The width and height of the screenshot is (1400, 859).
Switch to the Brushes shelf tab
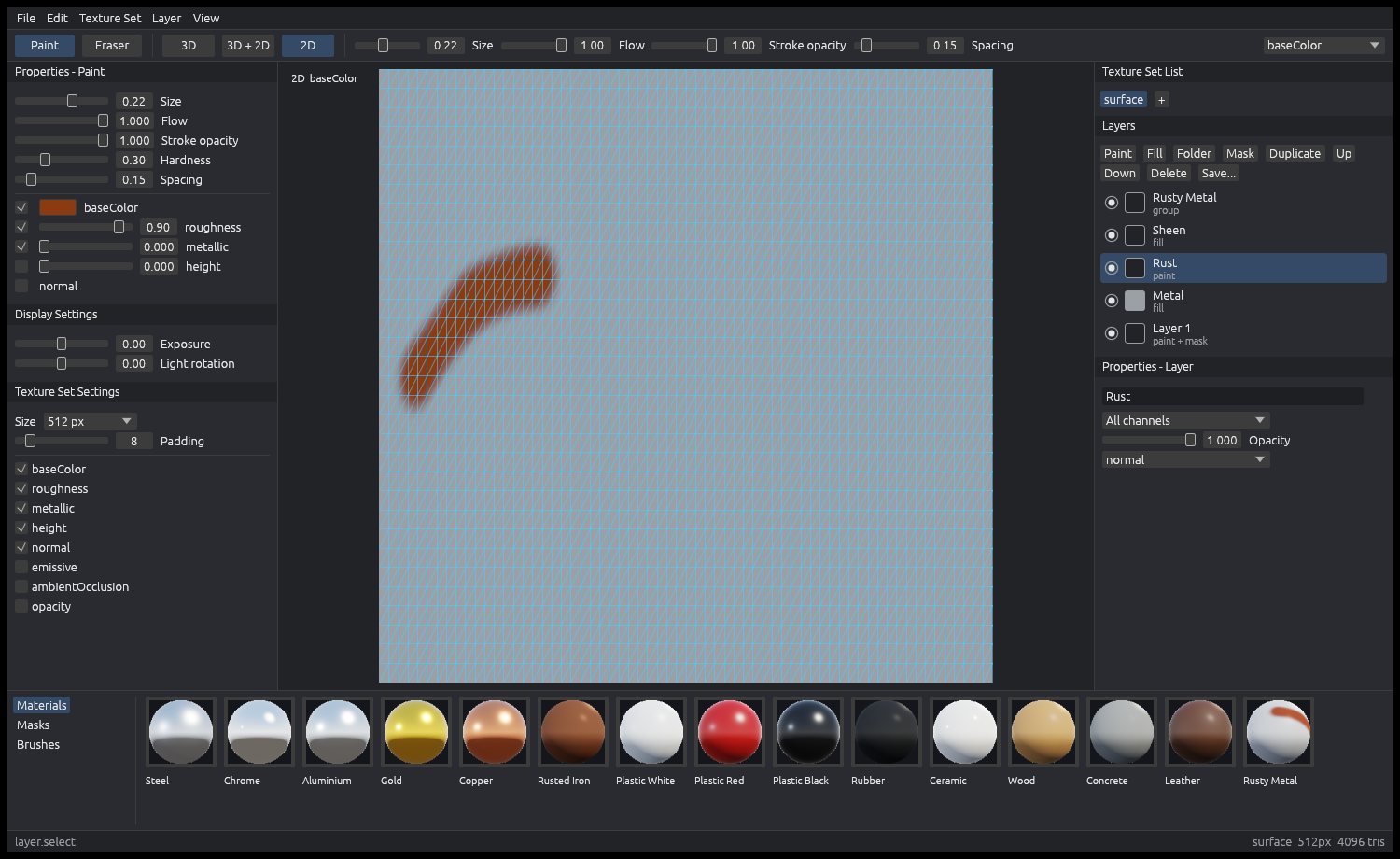(38, 744)
